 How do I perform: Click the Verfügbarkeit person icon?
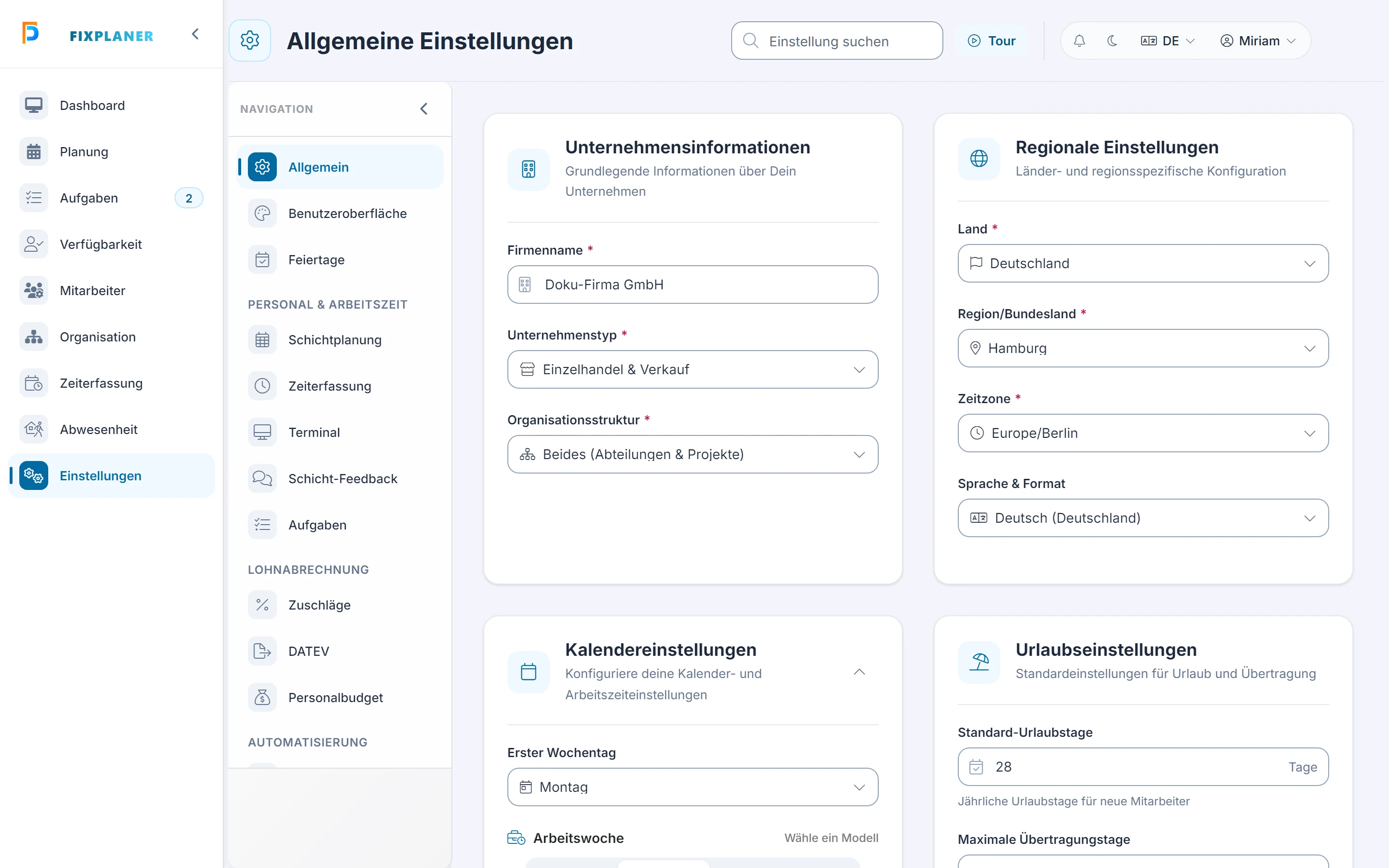33,244
